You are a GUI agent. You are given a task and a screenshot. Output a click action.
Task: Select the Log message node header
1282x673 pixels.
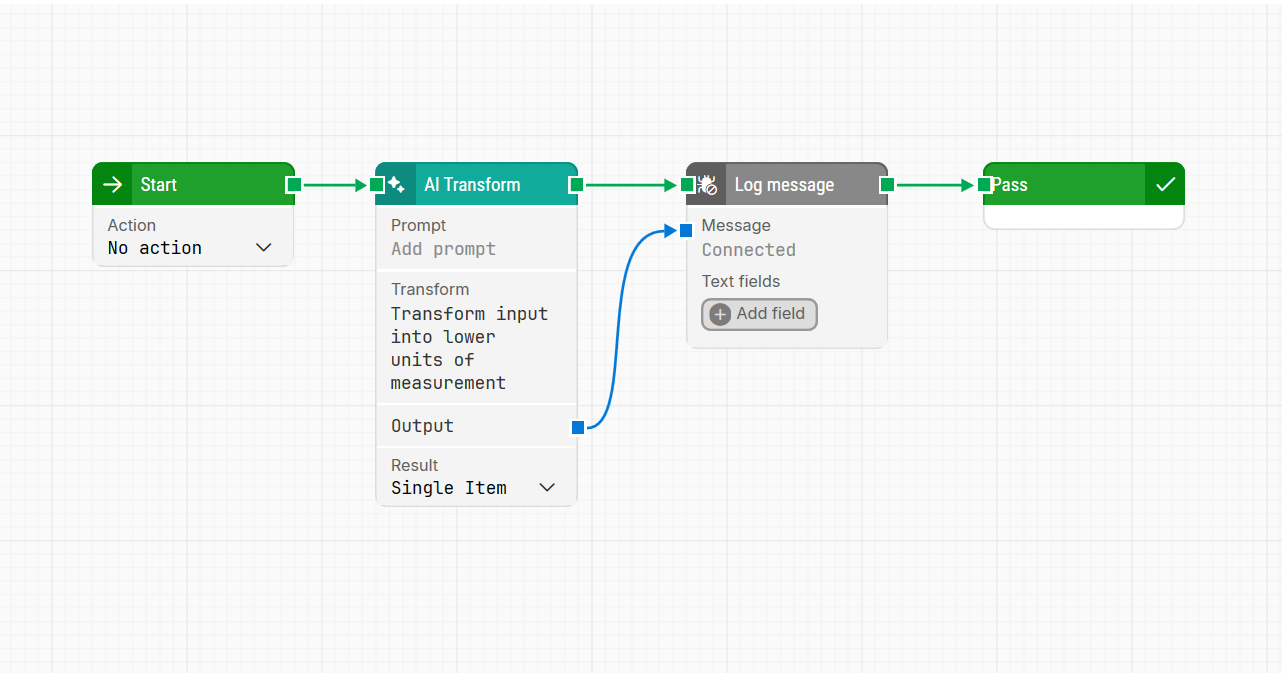[x=800, y=185]
